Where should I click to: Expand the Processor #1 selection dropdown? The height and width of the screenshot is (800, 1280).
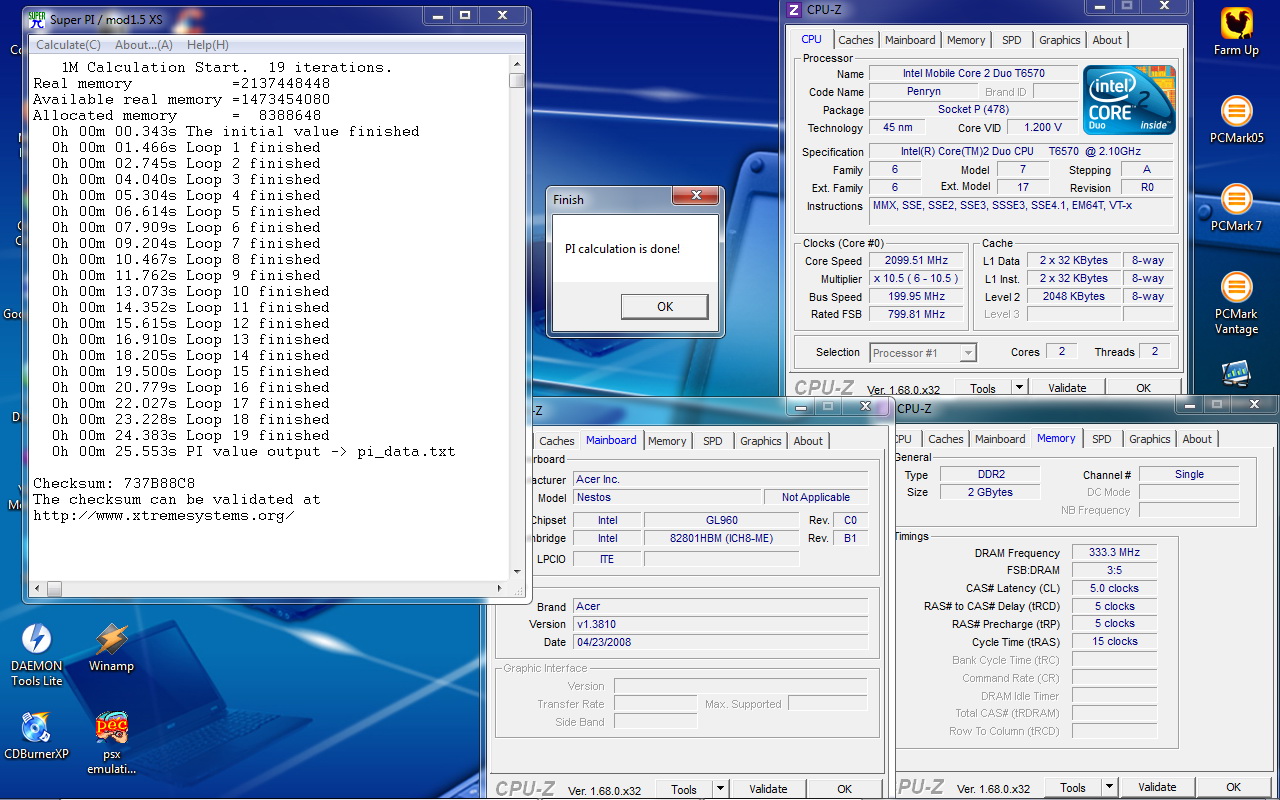(967, 353)
